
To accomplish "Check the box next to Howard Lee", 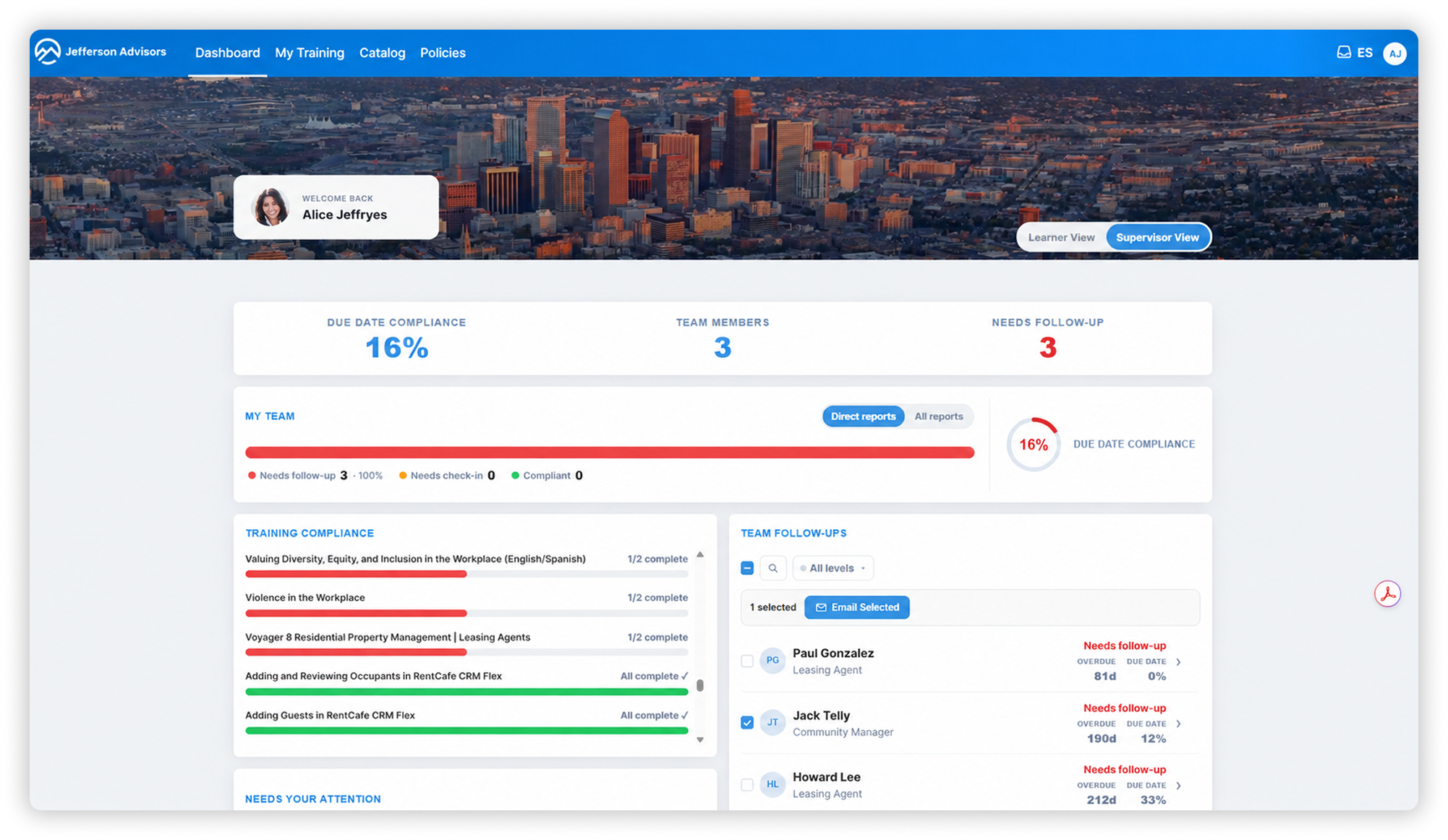I will [747, 784].
